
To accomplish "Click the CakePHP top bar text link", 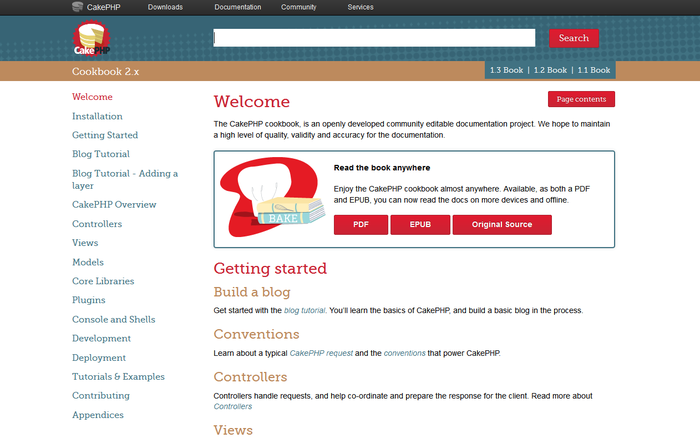I will (x=103, y=7).
